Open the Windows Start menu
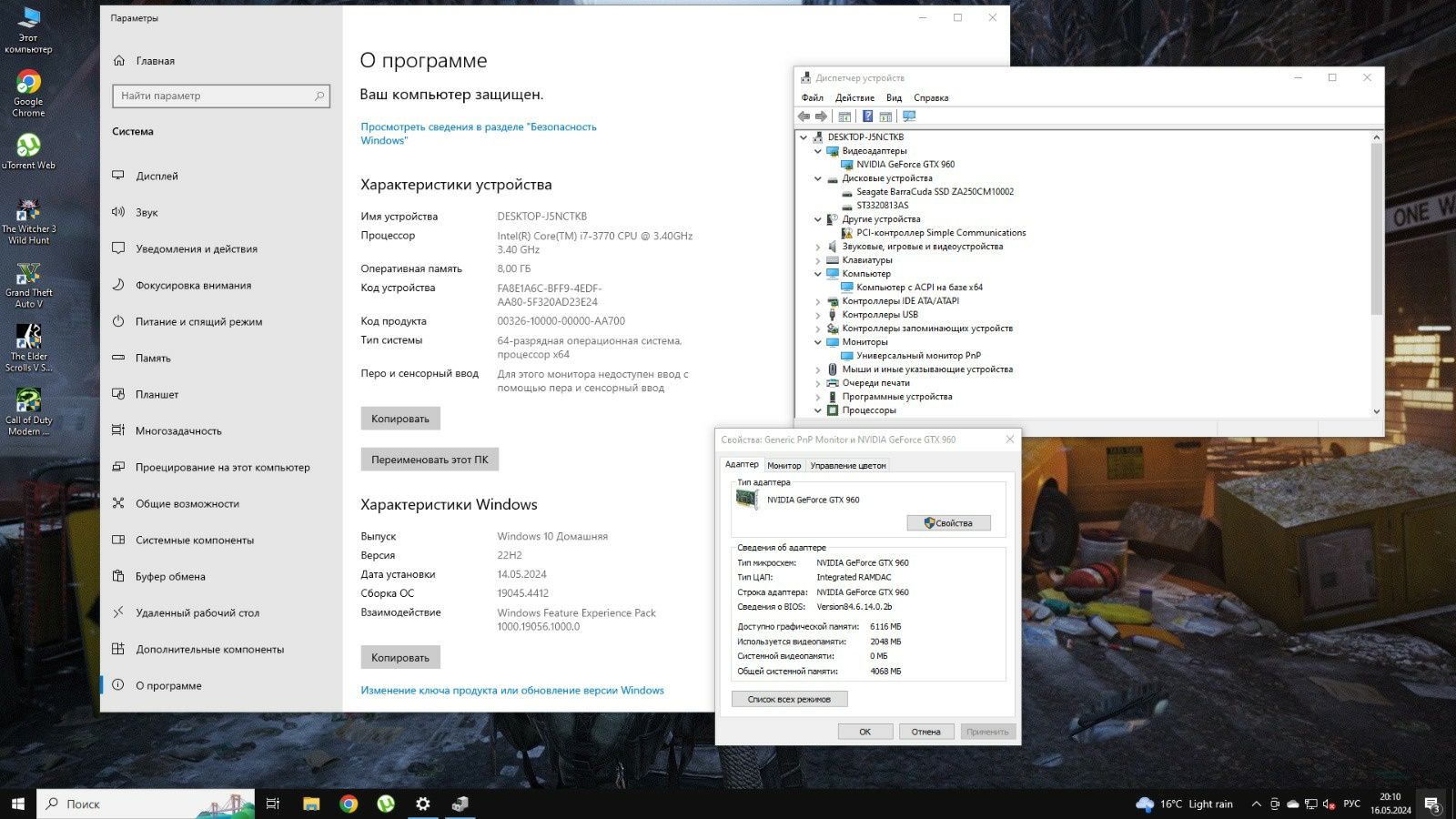 [x=18, y=804]
